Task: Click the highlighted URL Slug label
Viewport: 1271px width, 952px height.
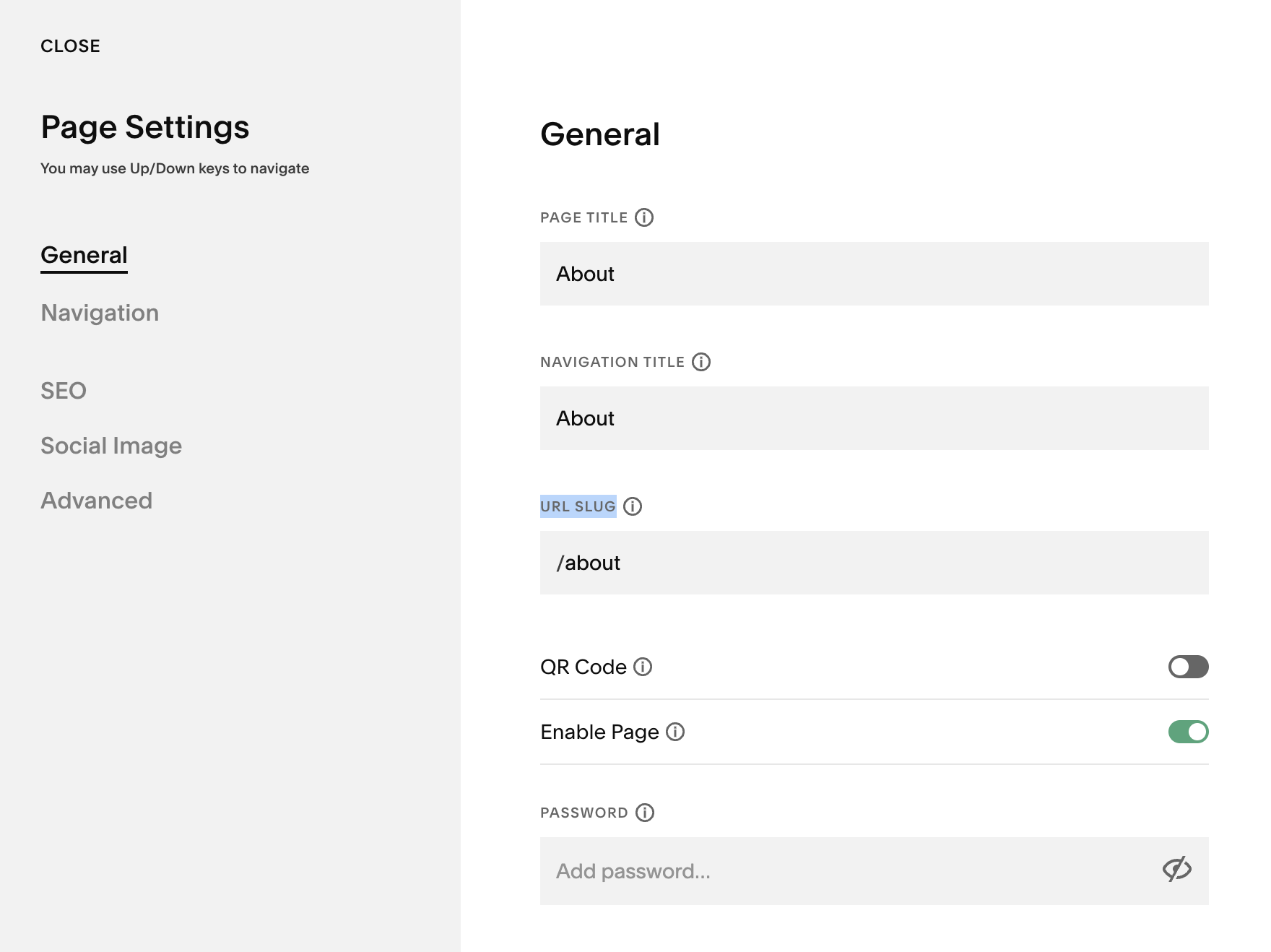Action: tap(578, 506)
